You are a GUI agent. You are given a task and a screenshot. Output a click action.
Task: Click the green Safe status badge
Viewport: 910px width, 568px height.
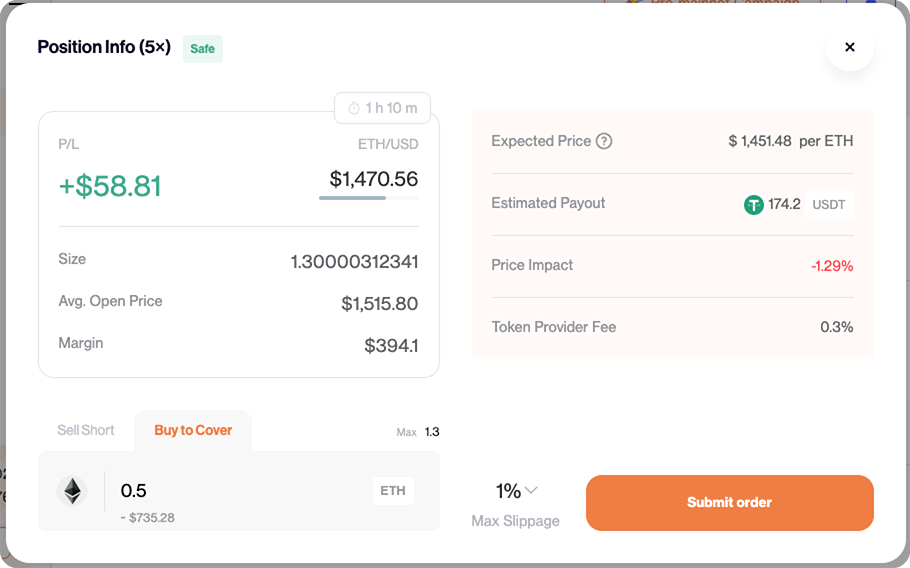[x=202, y=49]
